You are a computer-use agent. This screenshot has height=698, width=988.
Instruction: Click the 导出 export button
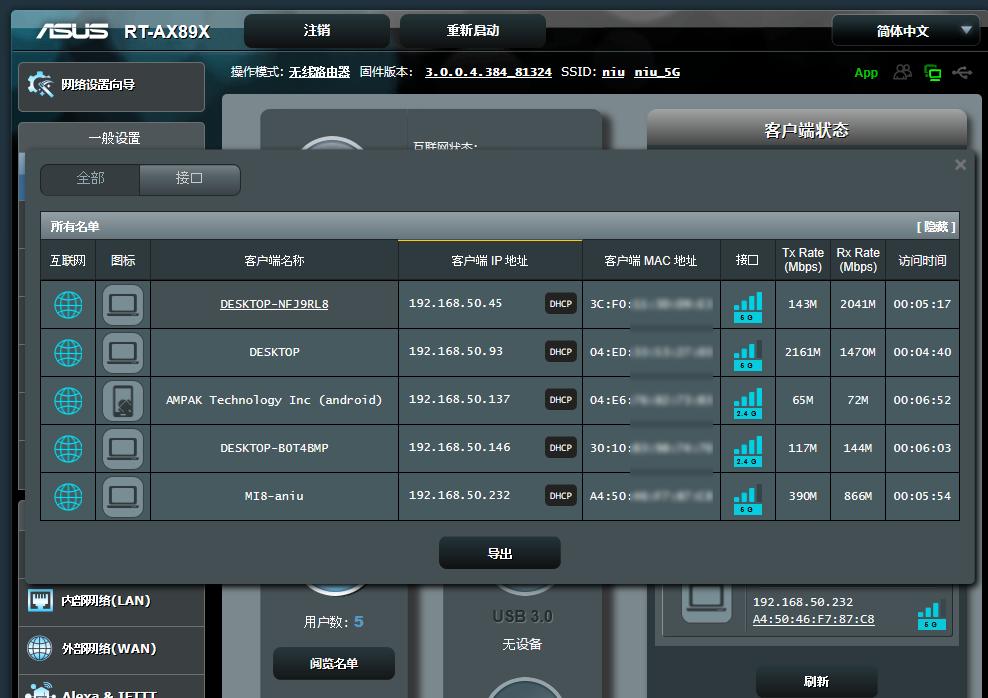coord(499,553)
